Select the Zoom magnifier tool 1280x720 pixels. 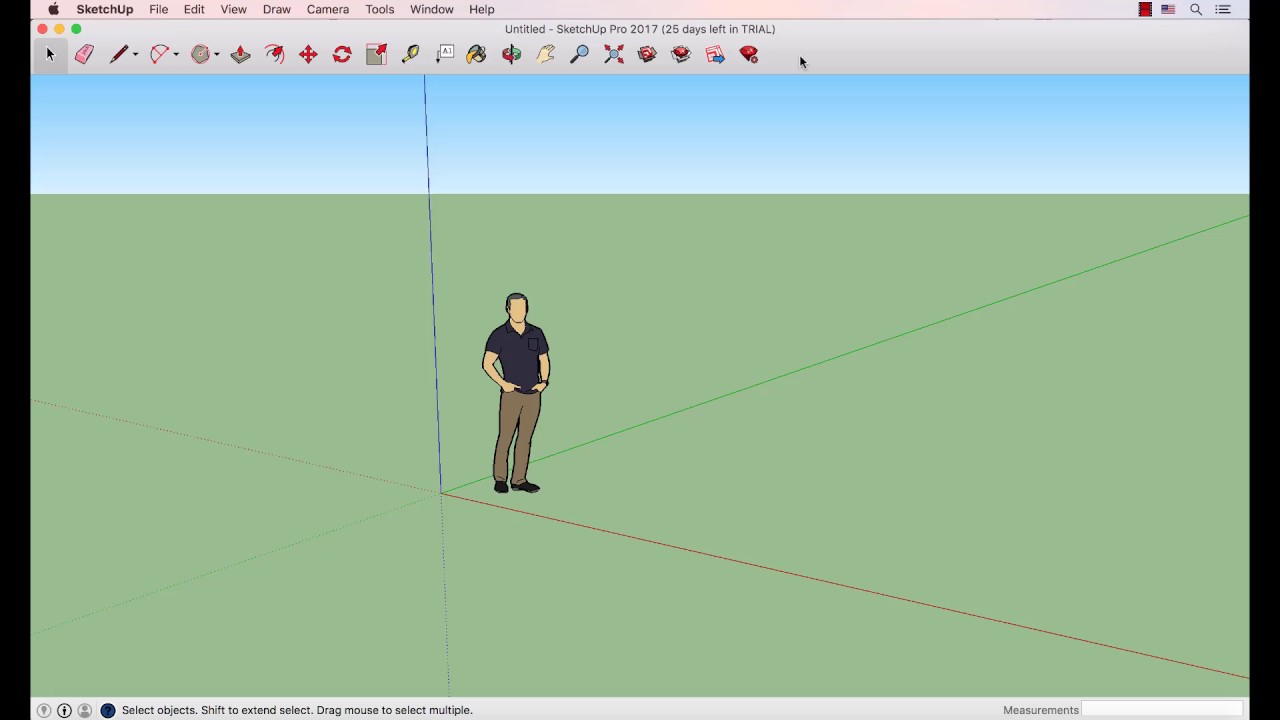579,55
